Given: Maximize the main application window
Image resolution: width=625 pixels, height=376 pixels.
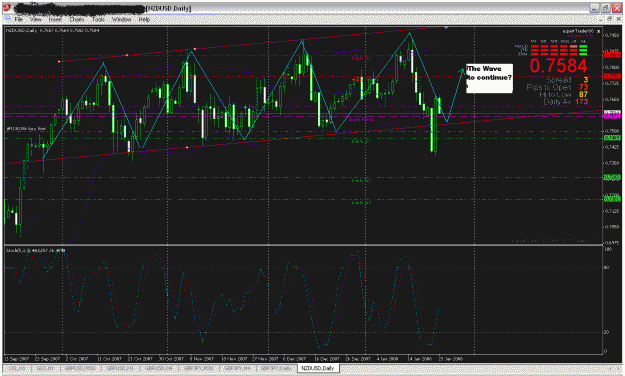Looking at the screenshot, I should click(x=605, y=8).
